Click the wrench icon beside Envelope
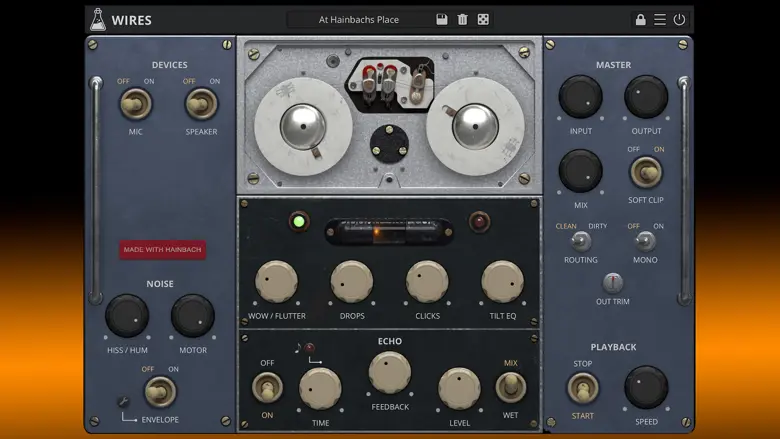Image resolution: width=780 pixels, height=439 pixels. [122, 402]
